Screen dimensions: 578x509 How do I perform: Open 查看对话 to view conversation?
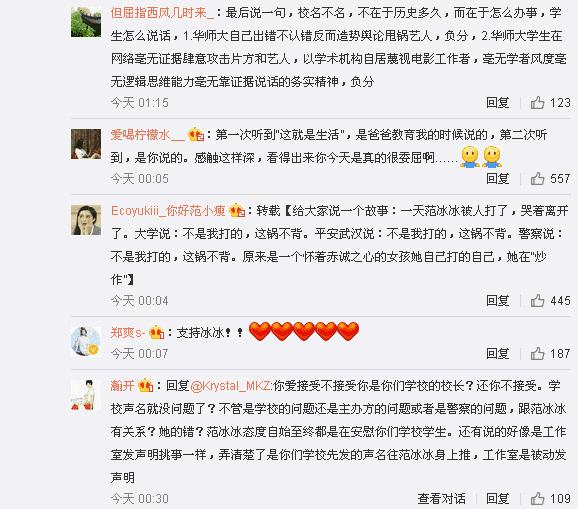[x=441, y=499]
